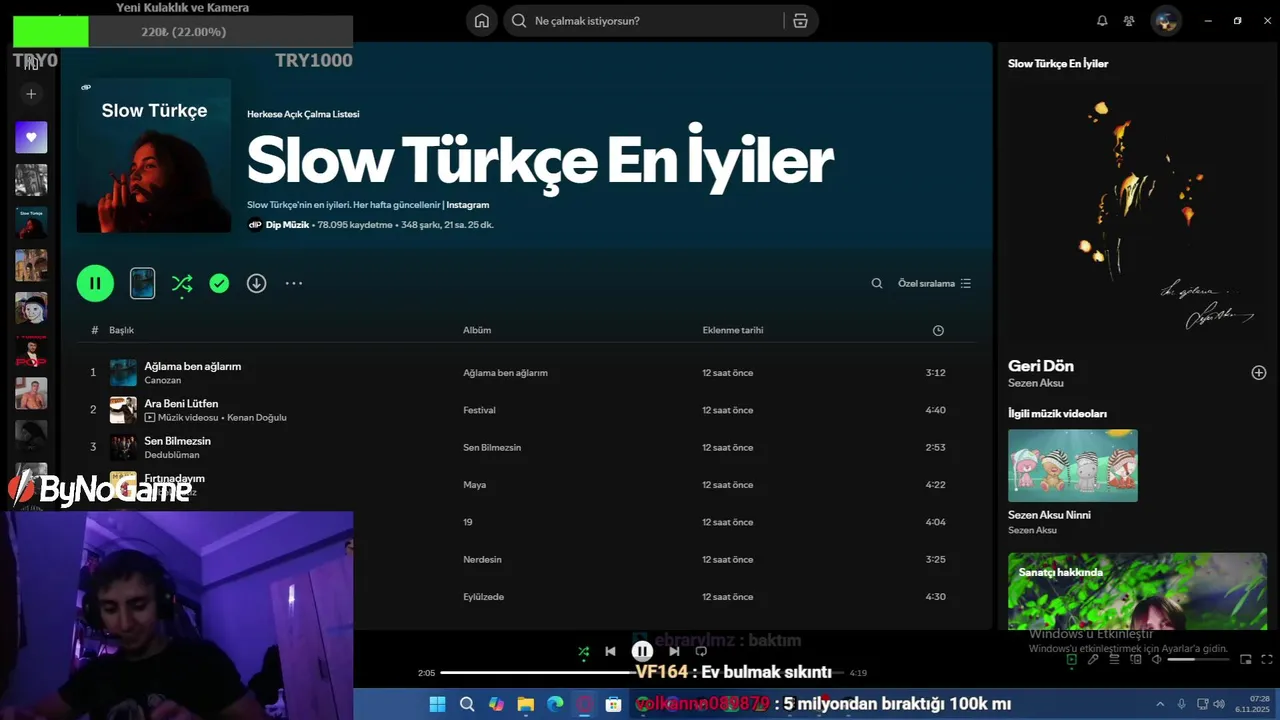Toggle repeat mode in player bar
This screenshot has width=1280, height=720.
(701, 652)
